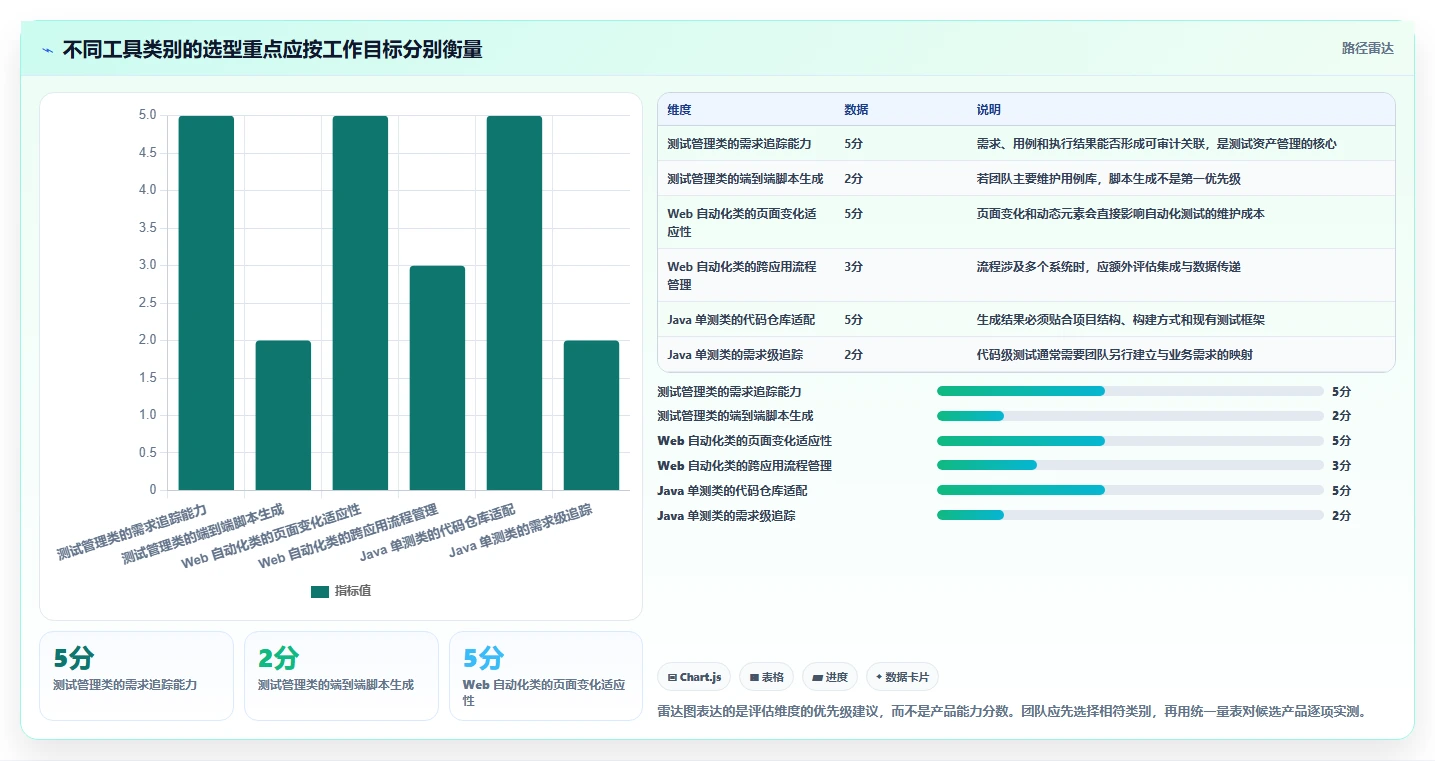Image resolution: width=1435 pixels, height=761 pixels.
Task: Click the 2.5 tick on the chart y-axis
Action: coord(146,302)
